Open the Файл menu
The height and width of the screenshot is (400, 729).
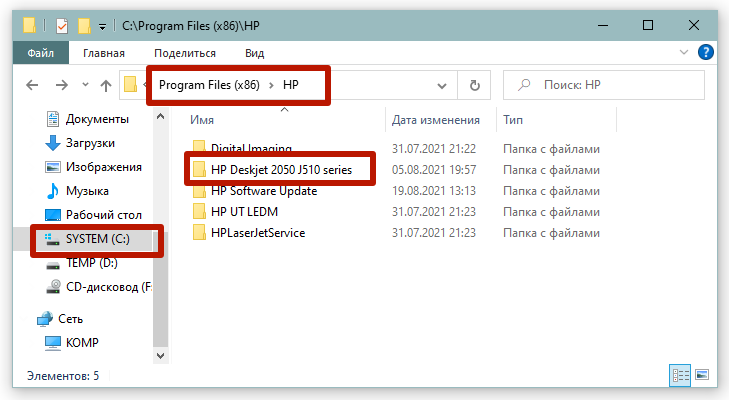(41, 53)
